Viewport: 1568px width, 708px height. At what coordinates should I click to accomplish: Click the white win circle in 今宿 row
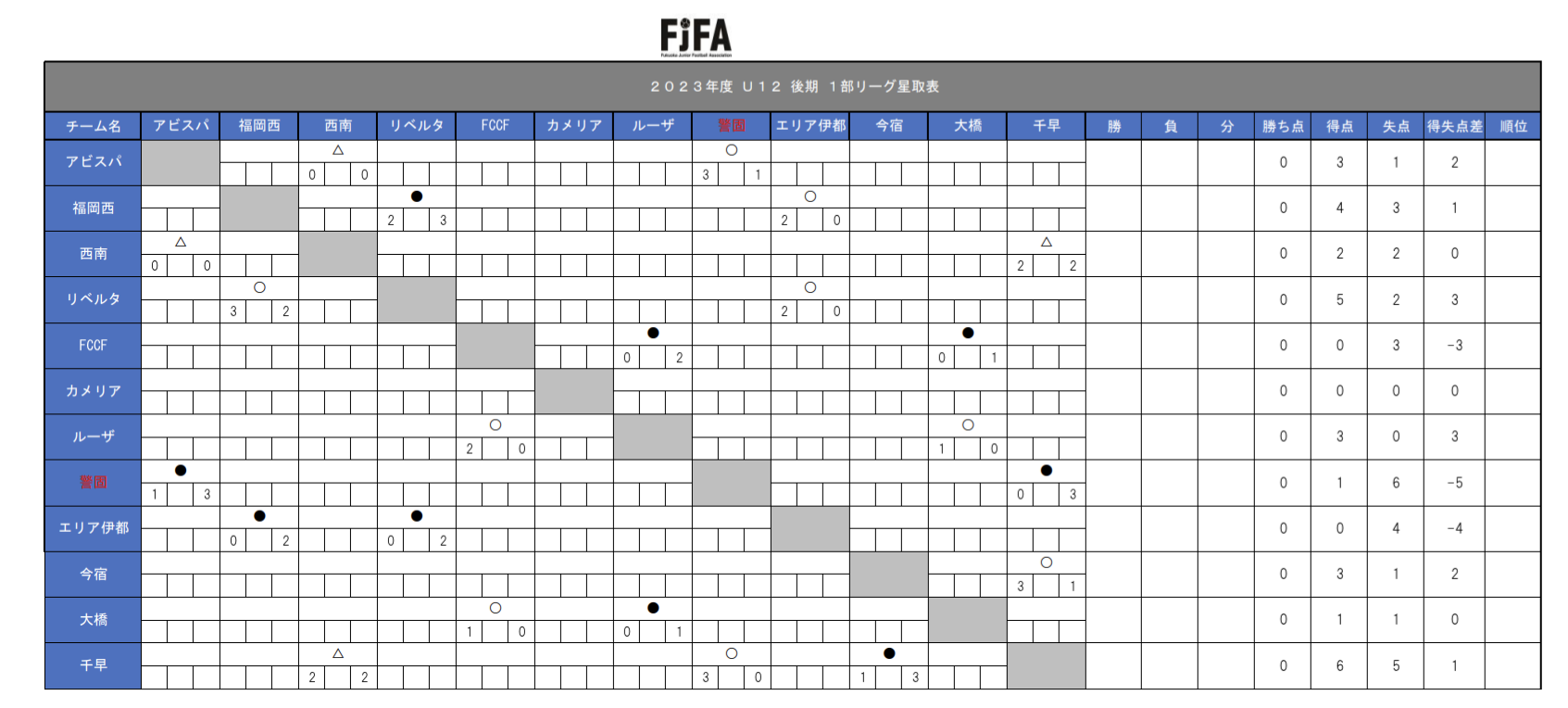pyautogui.click(x=1047, y=563)
